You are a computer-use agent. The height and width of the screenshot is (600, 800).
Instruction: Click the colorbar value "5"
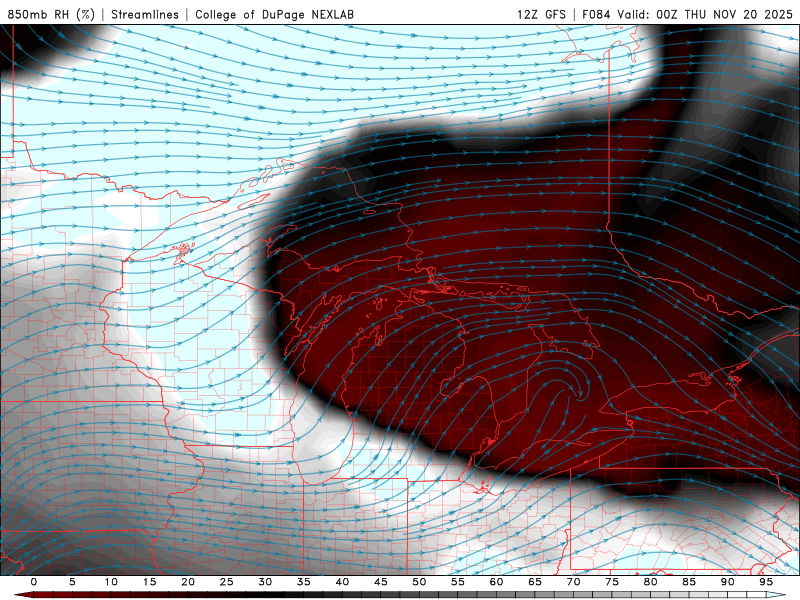[72, 582]
